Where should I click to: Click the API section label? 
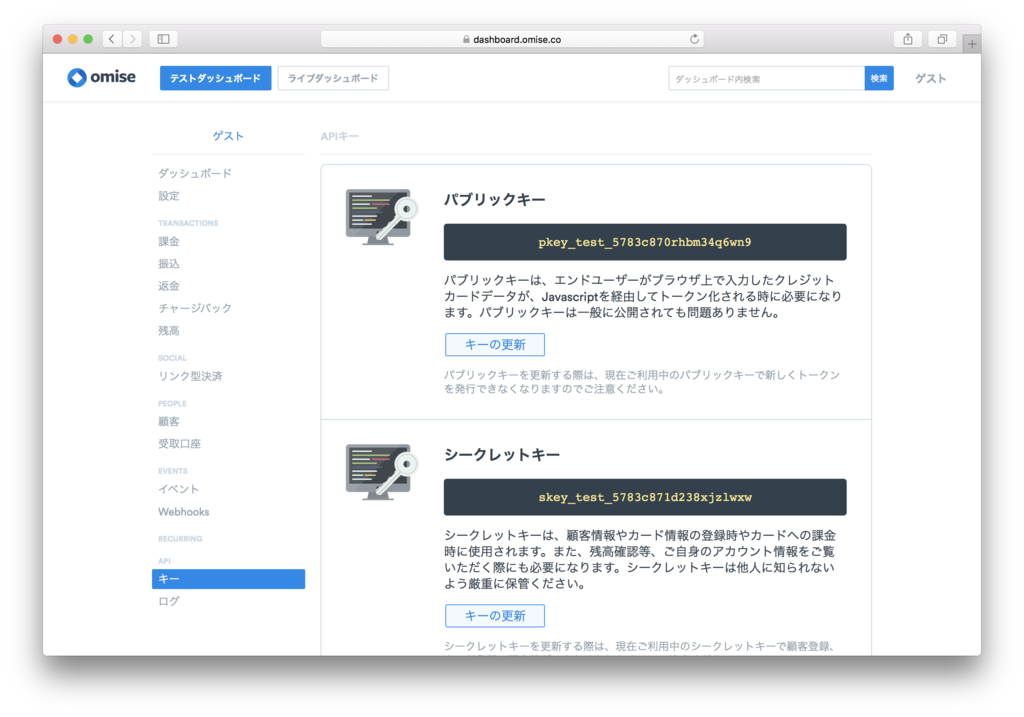[x=164, y=561]
